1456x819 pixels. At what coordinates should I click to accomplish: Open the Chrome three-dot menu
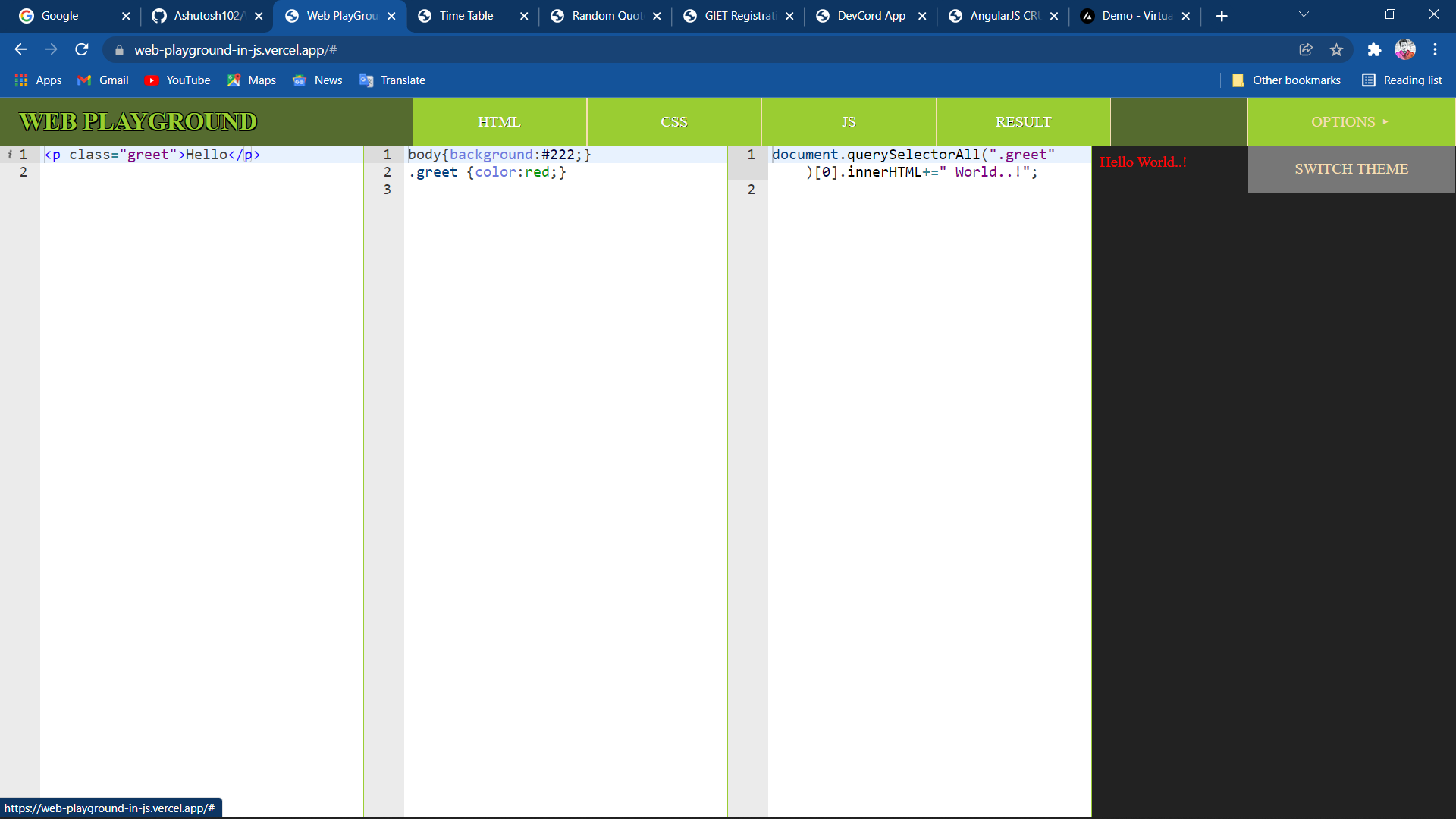pos(1435,49)
